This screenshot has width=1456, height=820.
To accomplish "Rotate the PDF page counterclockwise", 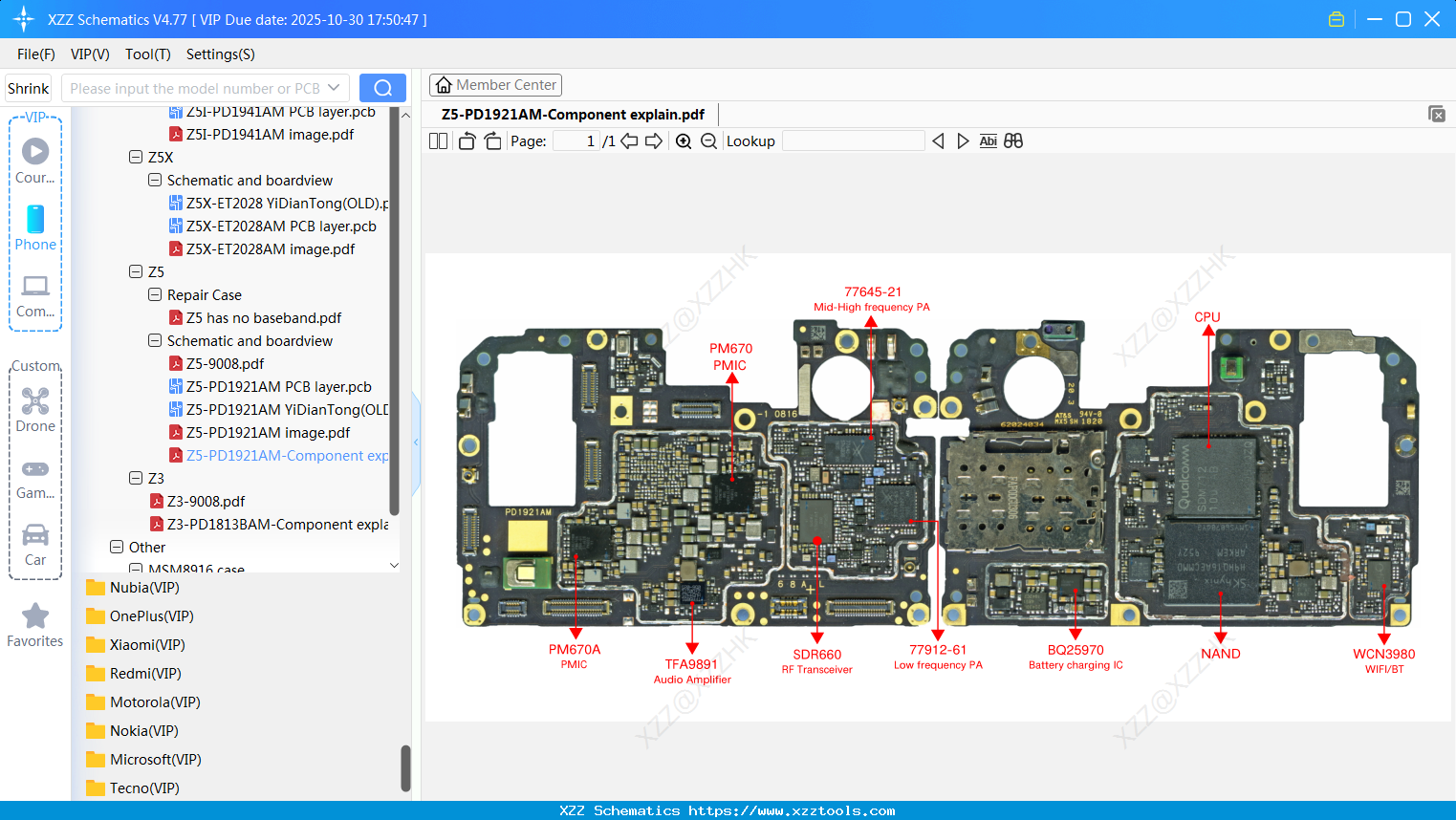I will 466,140.
